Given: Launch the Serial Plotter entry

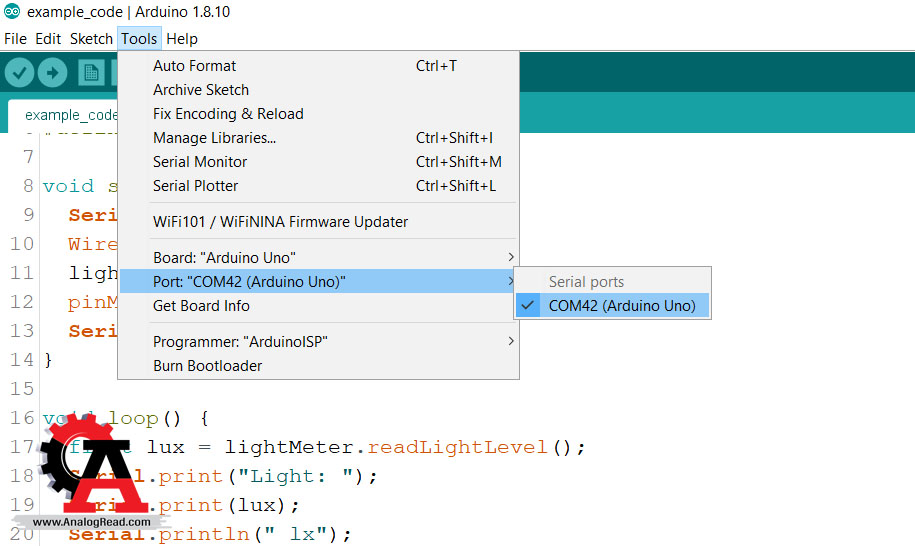Looking at the screenshot, I should coord(319,186).
